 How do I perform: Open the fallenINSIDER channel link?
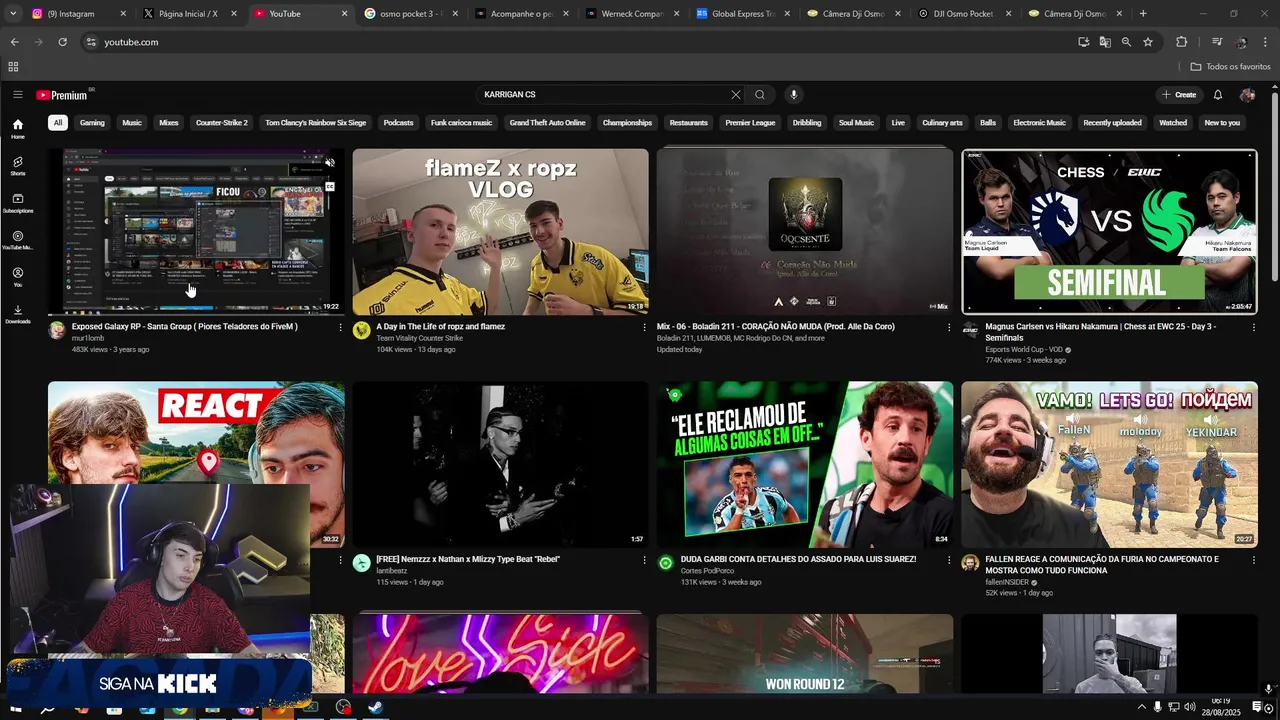click(x=1007, y=582)
